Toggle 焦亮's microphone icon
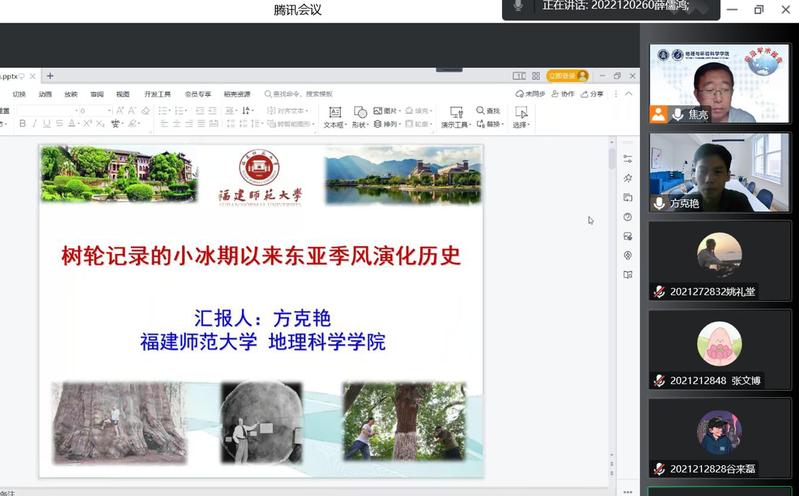 (x=677, y=115)
